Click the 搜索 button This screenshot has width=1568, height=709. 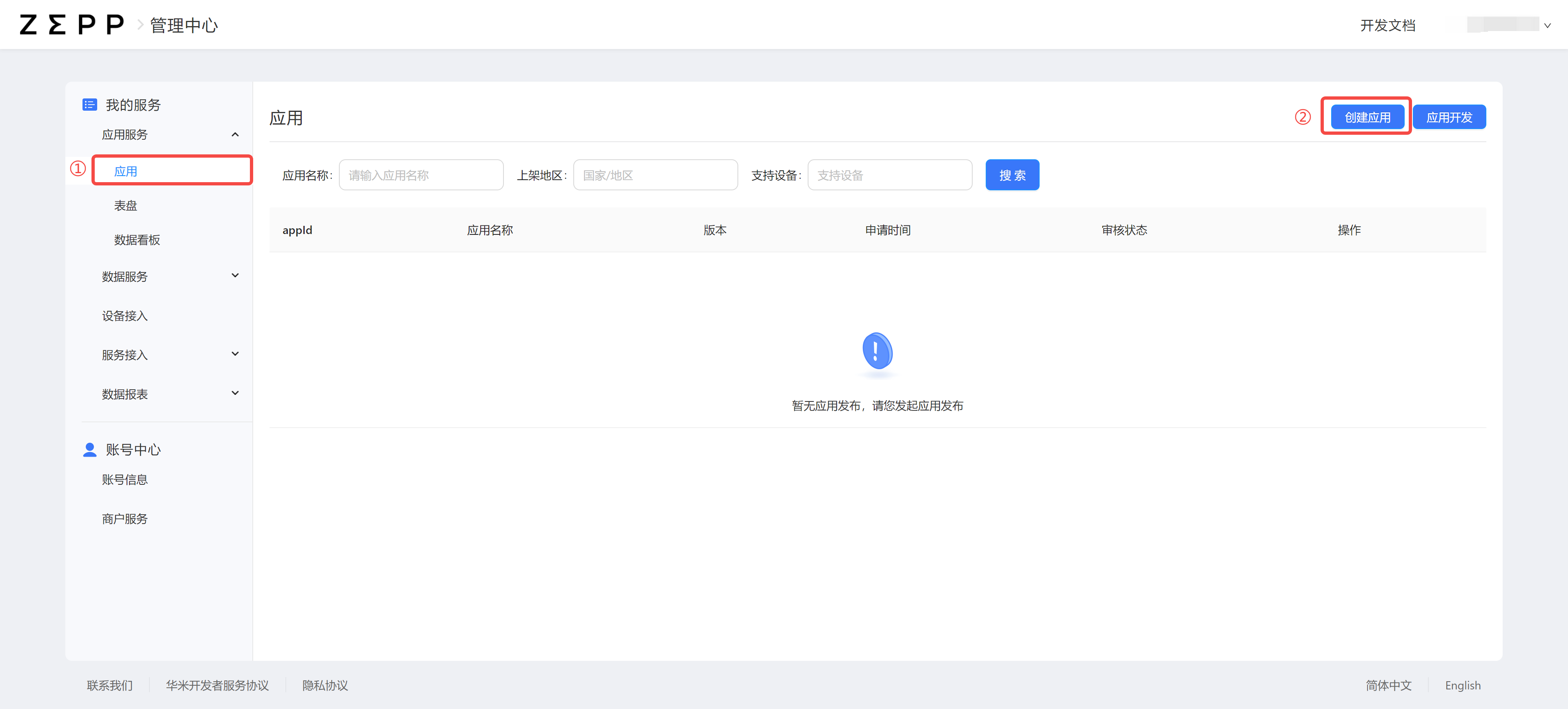1012,175
